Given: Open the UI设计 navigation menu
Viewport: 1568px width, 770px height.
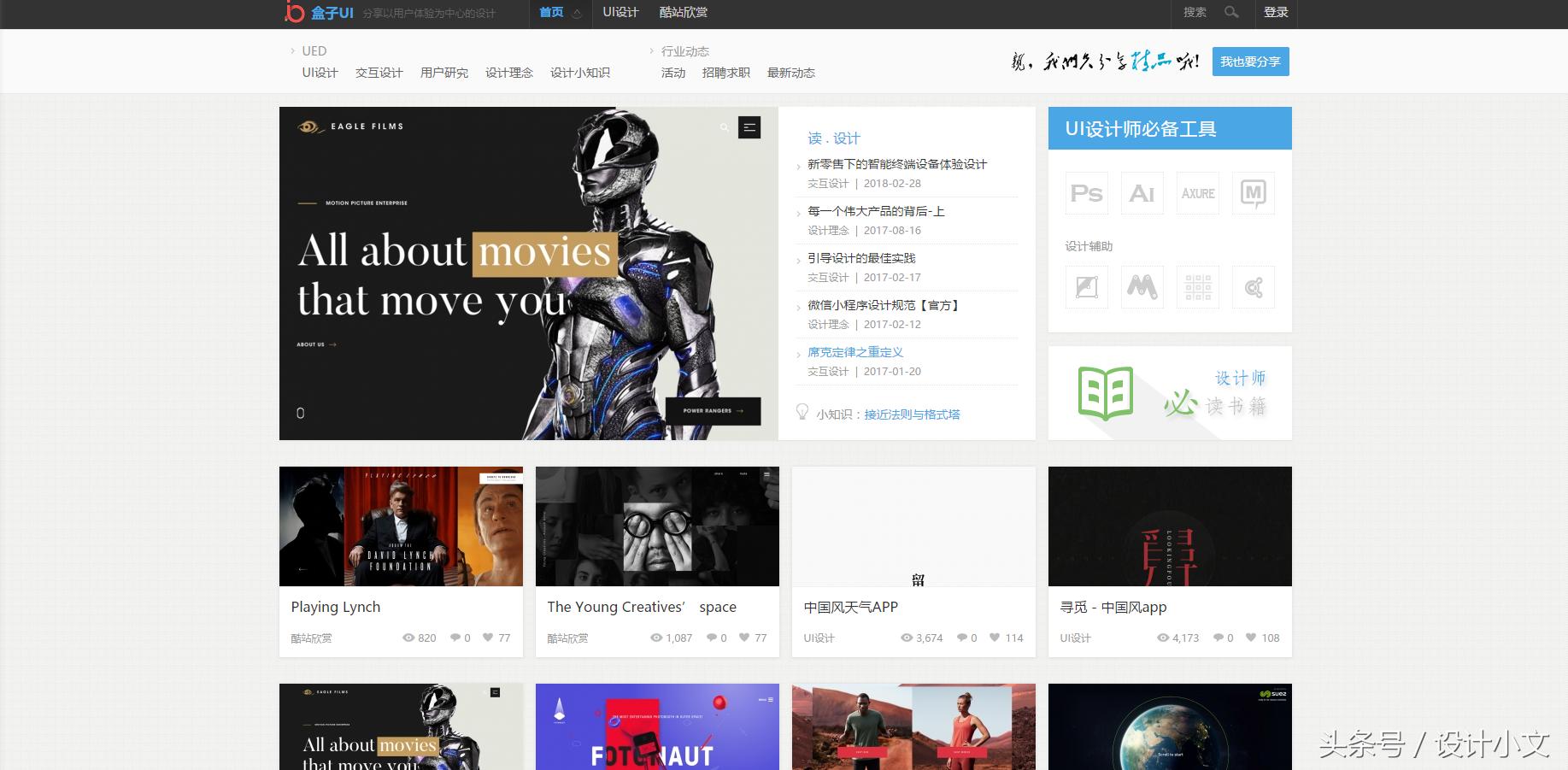Looking at the screenshot, I should click(621, 12).
